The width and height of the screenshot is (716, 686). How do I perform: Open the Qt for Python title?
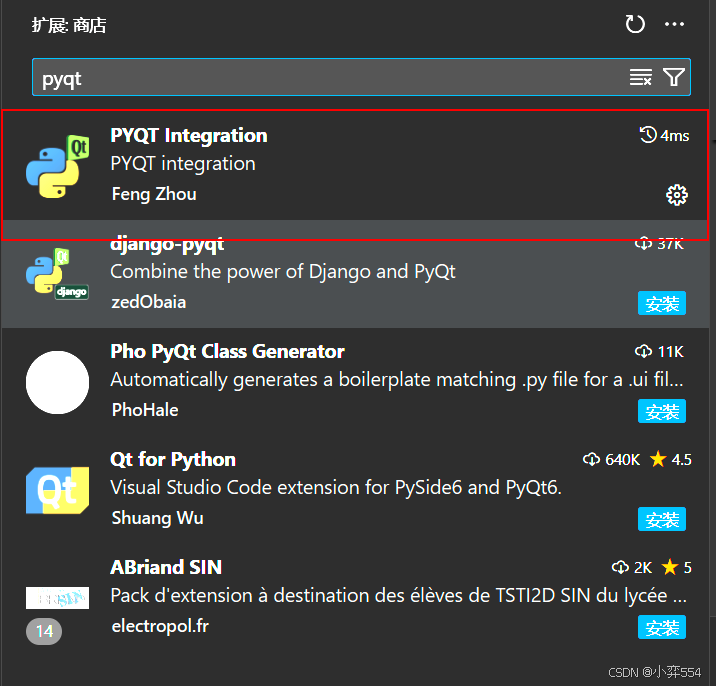click(173, 459)
